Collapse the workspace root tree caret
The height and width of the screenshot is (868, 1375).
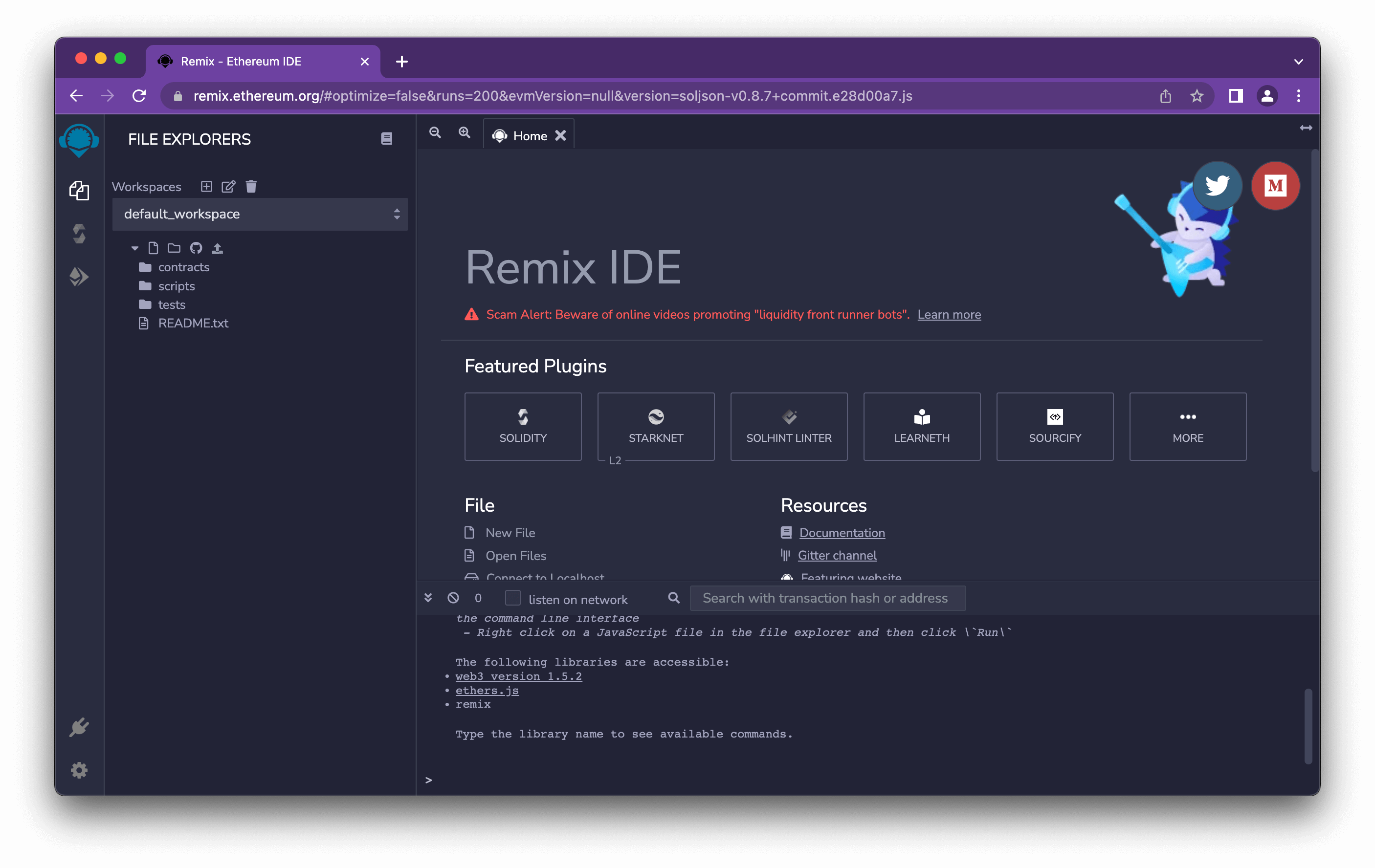coord(135,248)
